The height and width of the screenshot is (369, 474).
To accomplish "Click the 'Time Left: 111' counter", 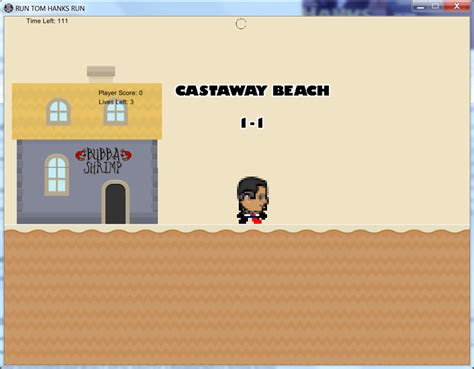I will tap(47, 21).
